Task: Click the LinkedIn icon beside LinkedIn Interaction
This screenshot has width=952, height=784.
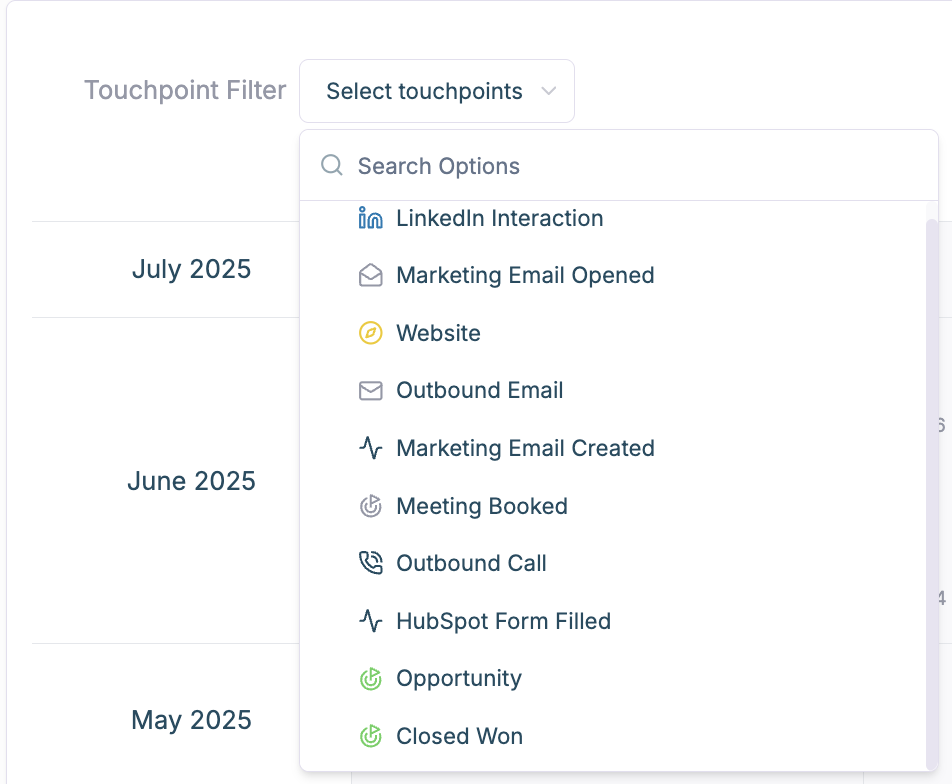Action: coord(370,218)
